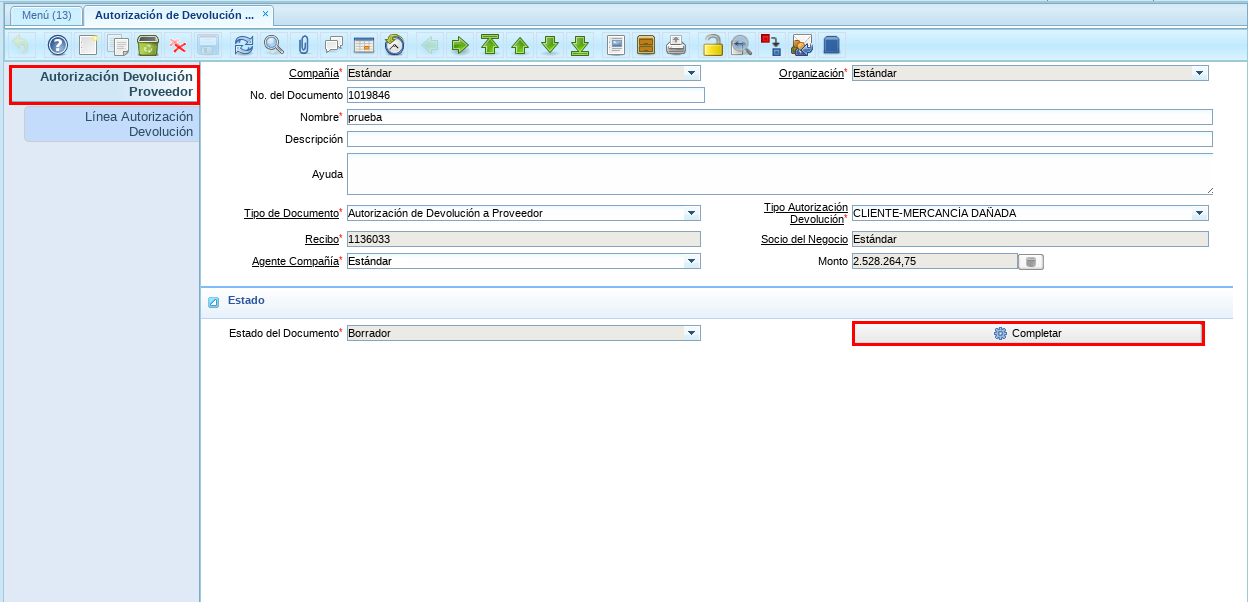Delete the record with the green bin icon
Image resolution: width=1248 pixels, height=602 pixels.
[x=148, y=45]
